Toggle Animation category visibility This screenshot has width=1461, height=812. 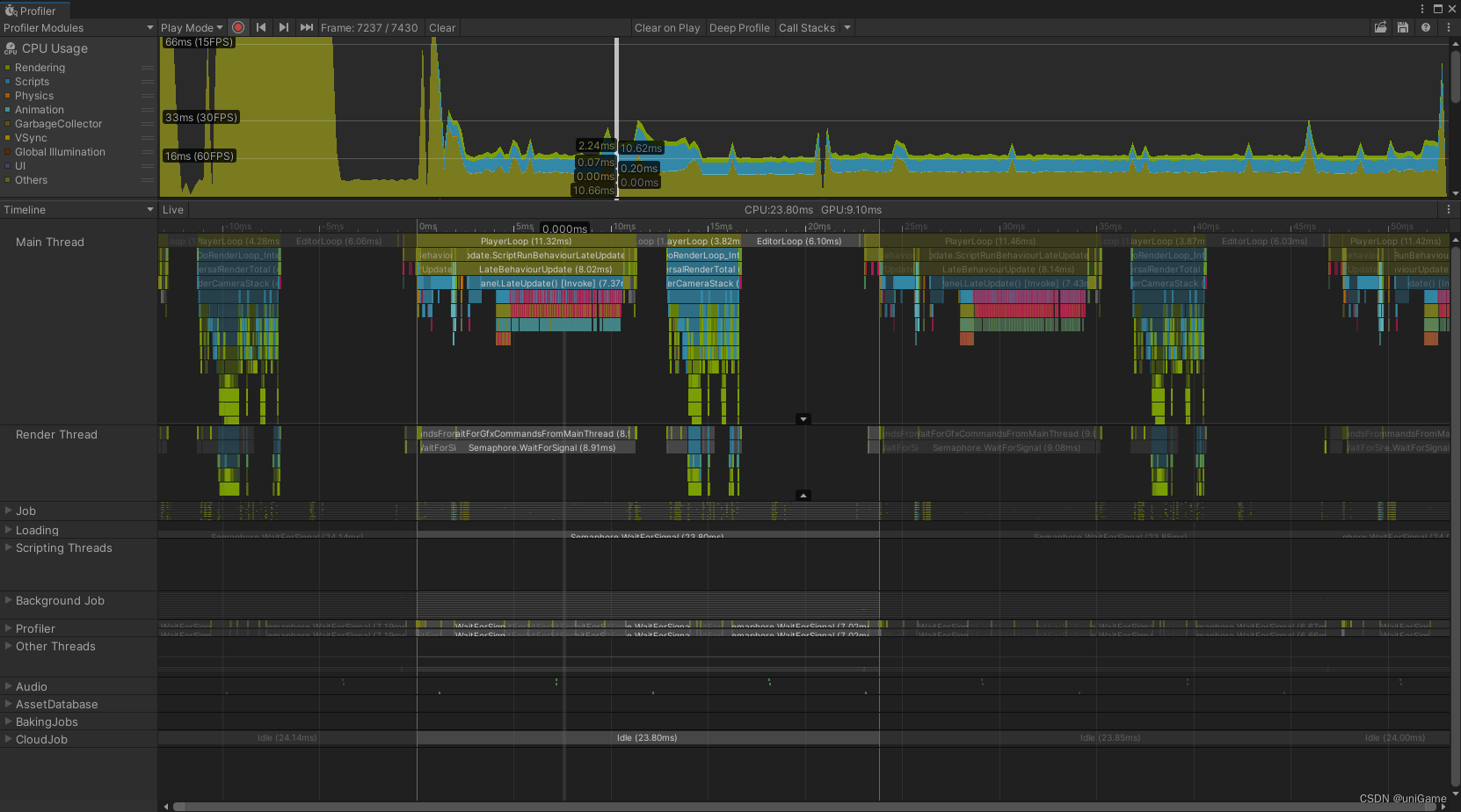(x=8, y=110)
